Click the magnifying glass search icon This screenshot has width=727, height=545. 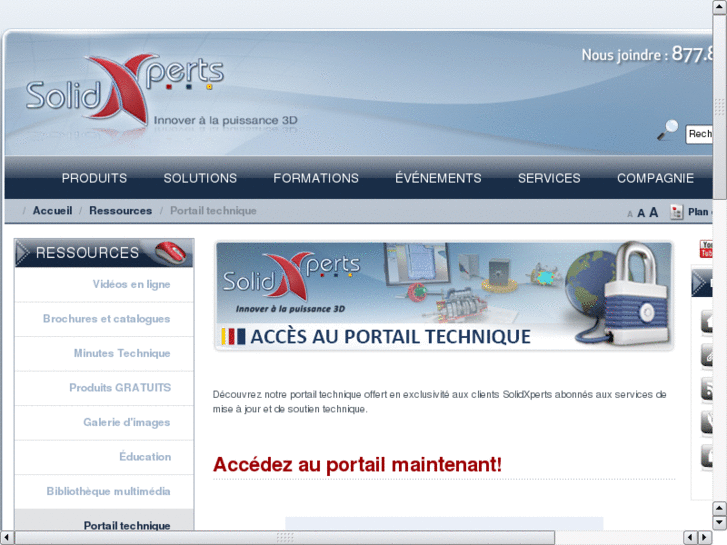point(668,130)
